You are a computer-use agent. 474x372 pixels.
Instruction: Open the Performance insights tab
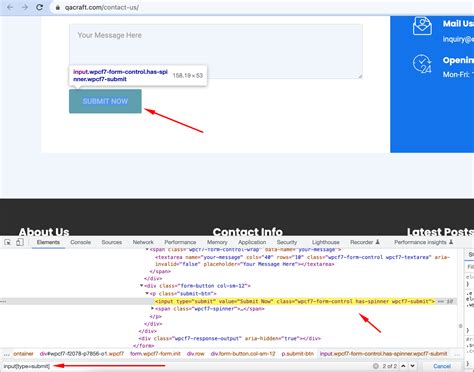coord(423,242)
